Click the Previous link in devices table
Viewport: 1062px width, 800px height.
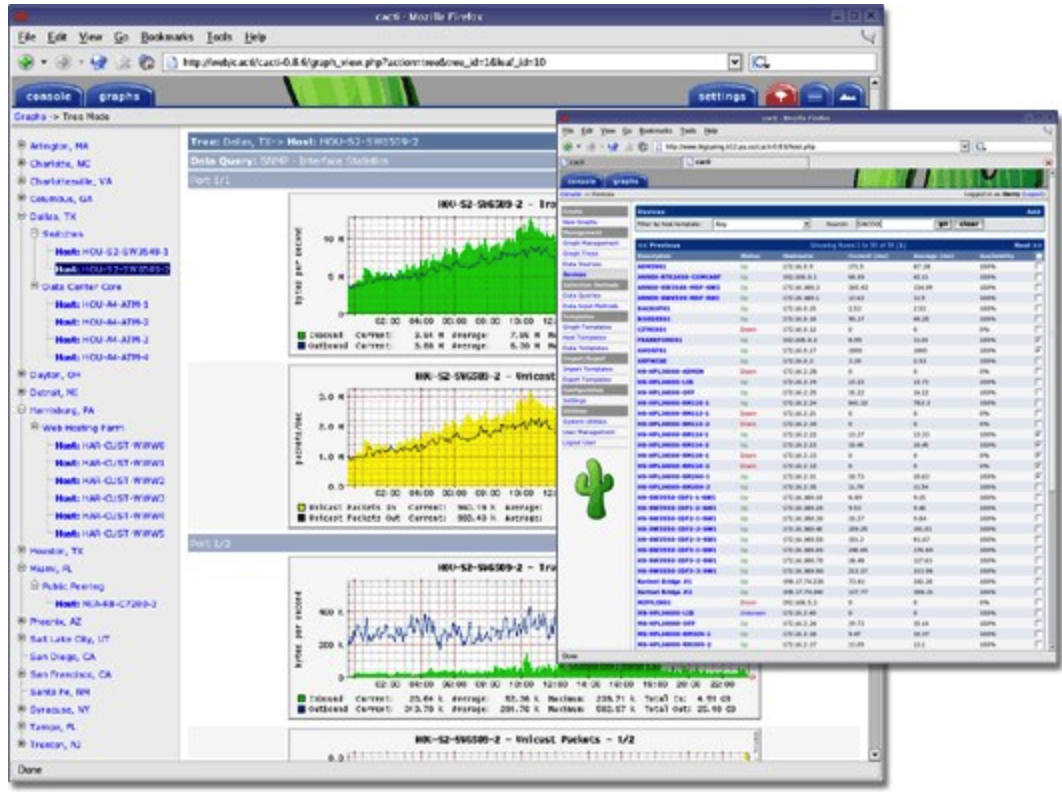click(659, 245)
